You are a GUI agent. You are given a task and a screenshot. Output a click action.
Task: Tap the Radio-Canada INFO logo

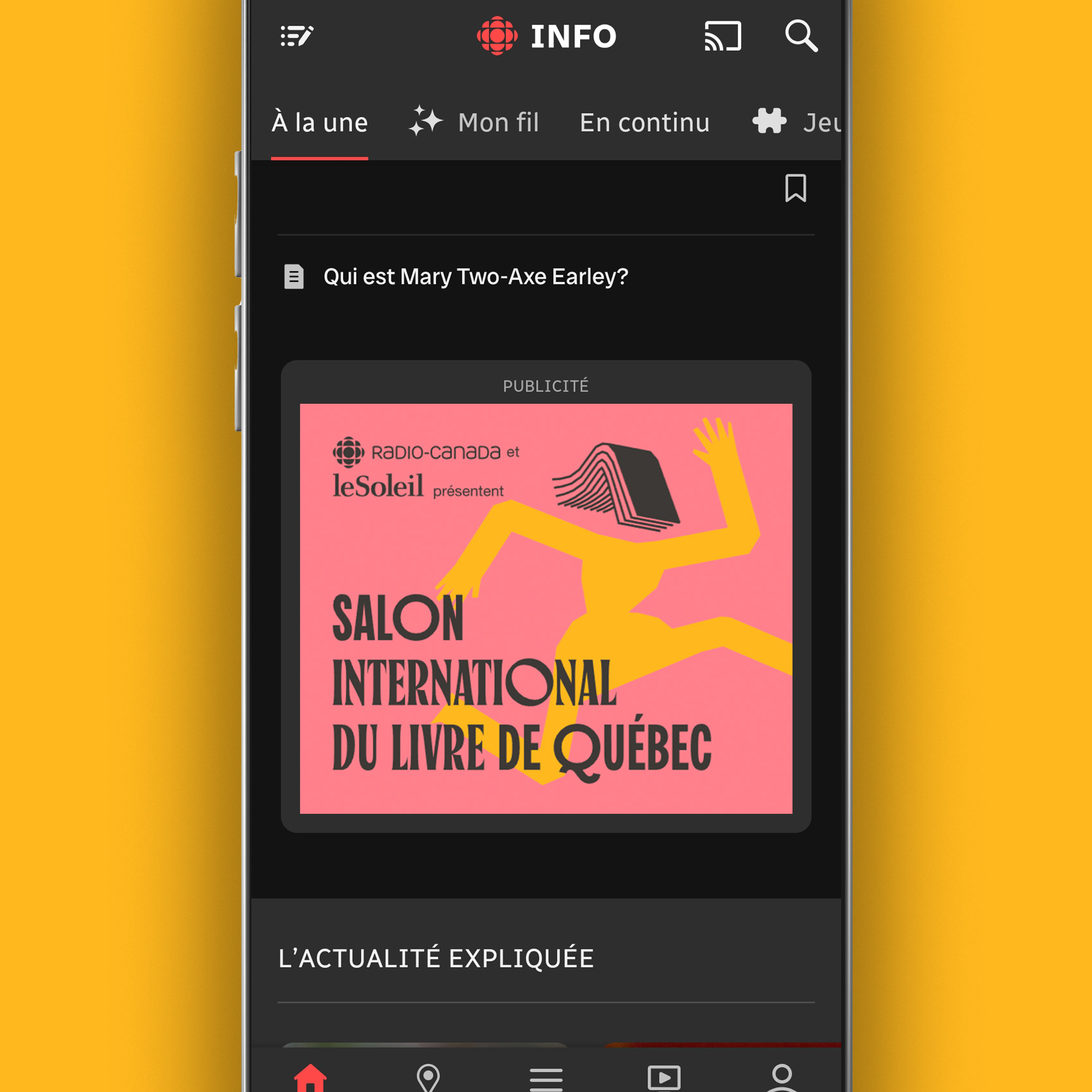point(547,36)
